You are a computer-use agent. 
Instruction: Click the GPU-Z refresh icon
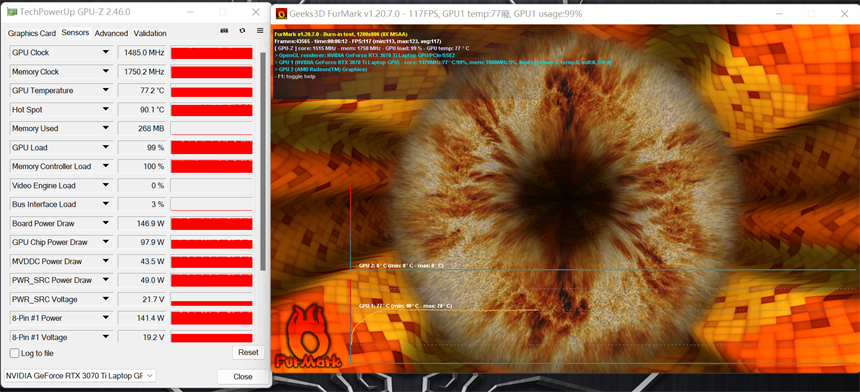coord(242,31)
